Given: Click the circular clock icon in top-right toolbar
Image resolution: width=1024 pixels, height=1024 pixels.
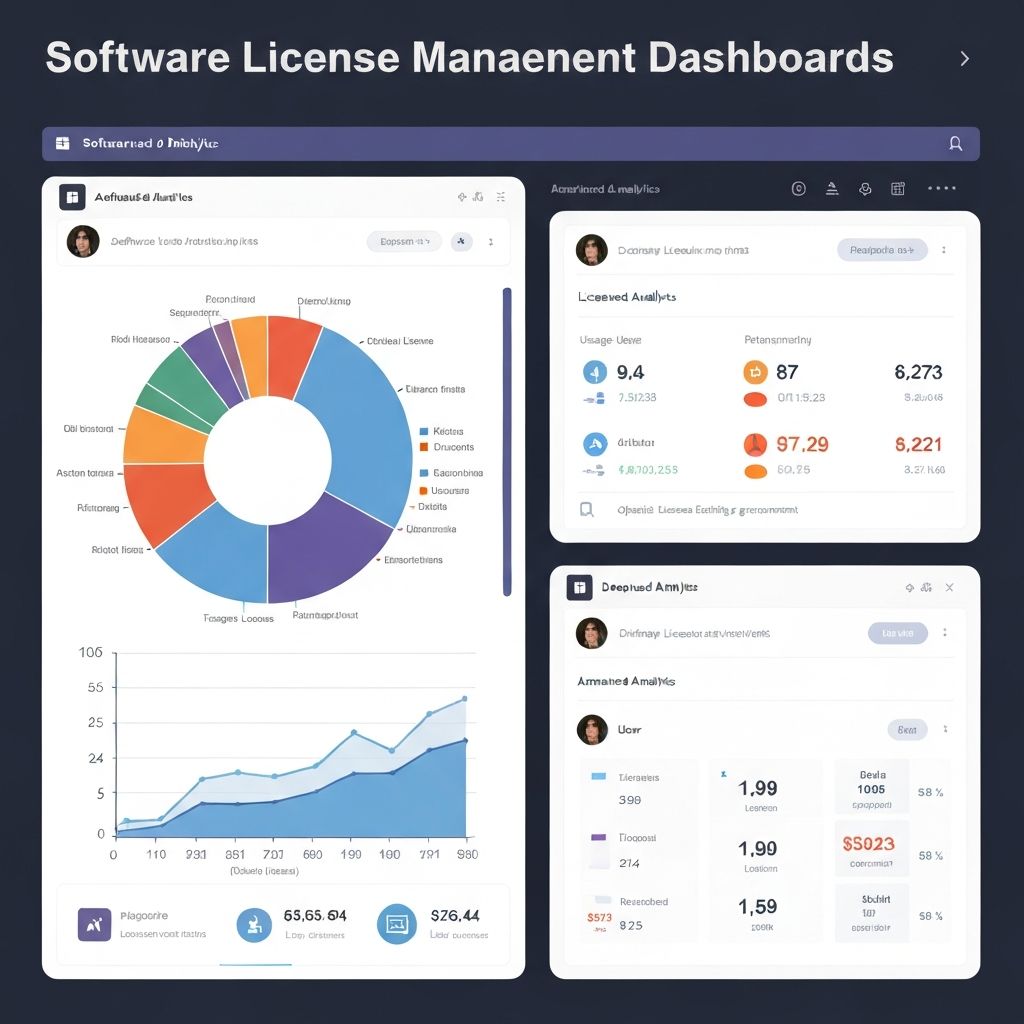Looking at the screenshot, I should pos(798,189).
